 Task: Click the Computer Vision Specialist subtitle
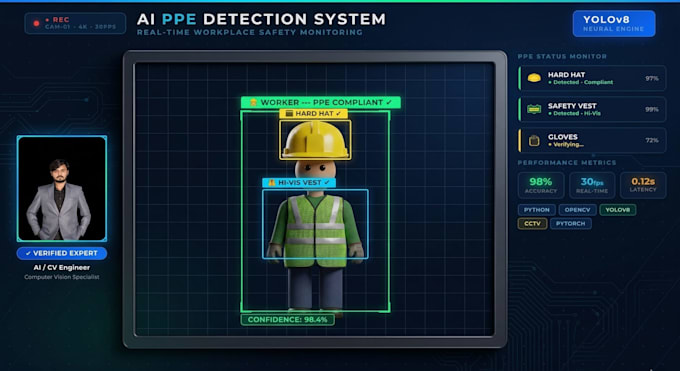[x=62, y=277]
